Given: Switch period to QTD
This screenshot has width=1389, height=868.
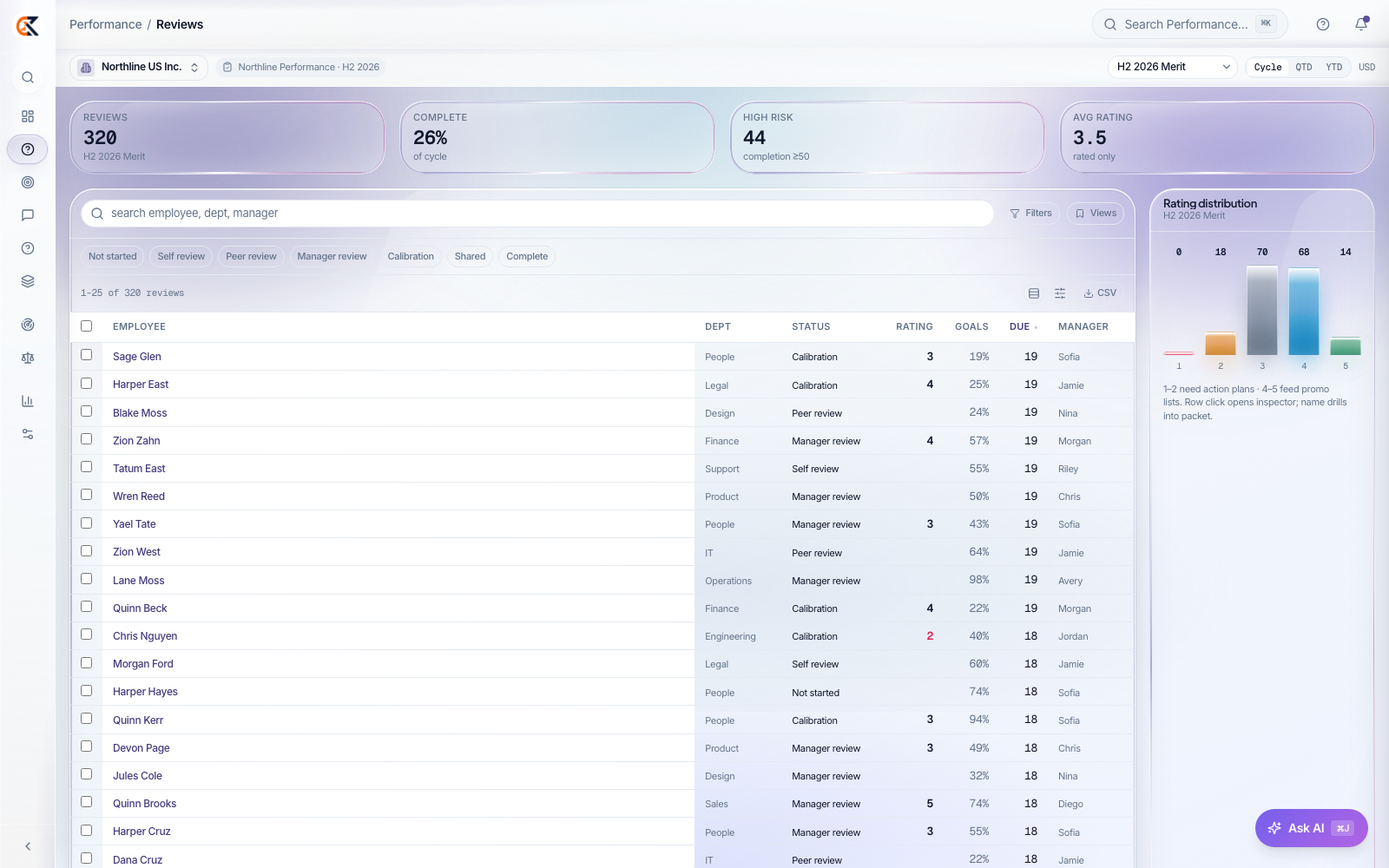Looking at the screenshot, I should point(1304,67).
